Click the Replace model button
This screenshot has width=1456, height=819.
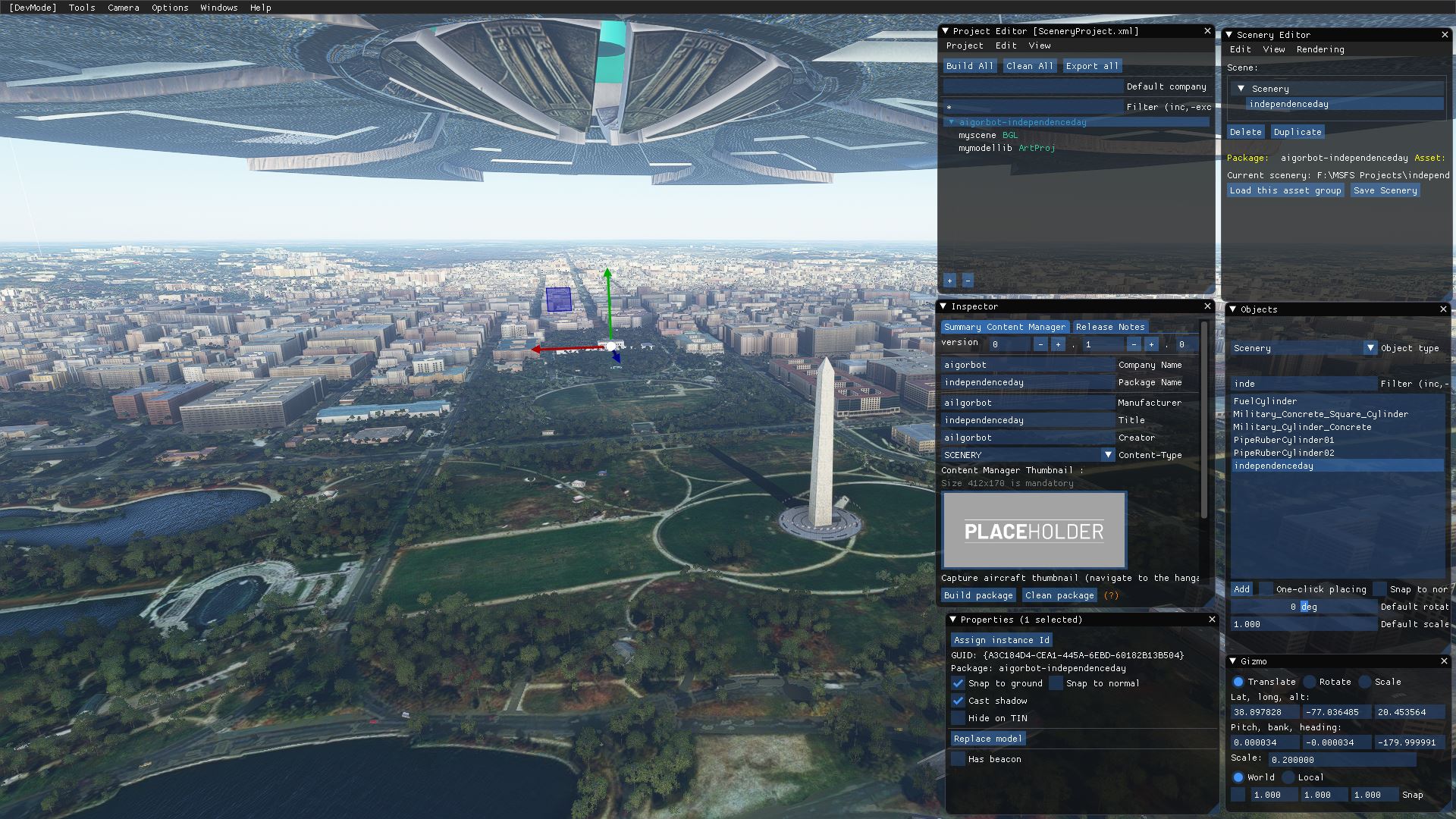tap(988, 739)
